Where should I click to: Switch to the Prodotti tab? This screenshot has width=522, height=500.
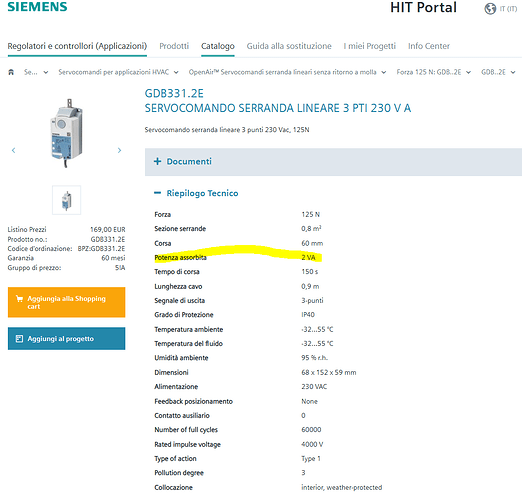pyautogui.click(x=174, y=46)
